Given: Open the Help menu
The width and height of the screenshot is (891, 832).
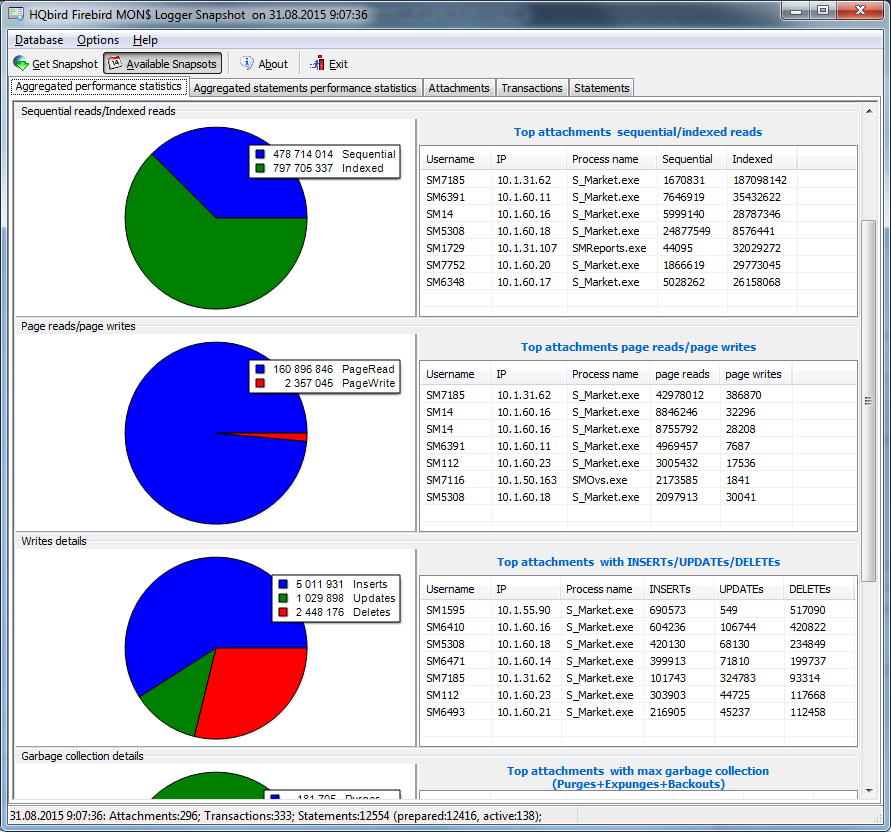Looking at the screenshot, I should 145,40.
